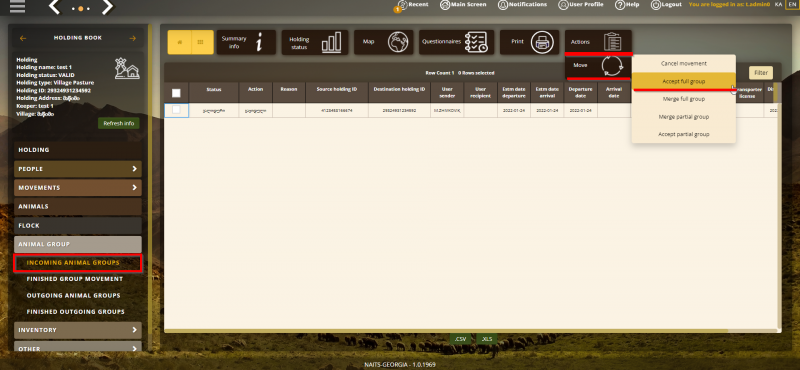Open the Map globe view
The image size is (800, 370).
click(384, 42)
